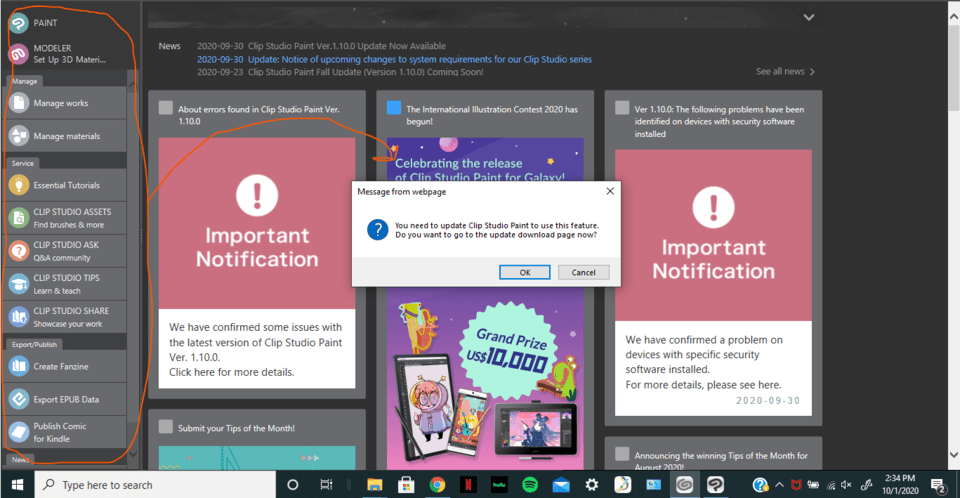Click the Windows search box

click(150, 485)
